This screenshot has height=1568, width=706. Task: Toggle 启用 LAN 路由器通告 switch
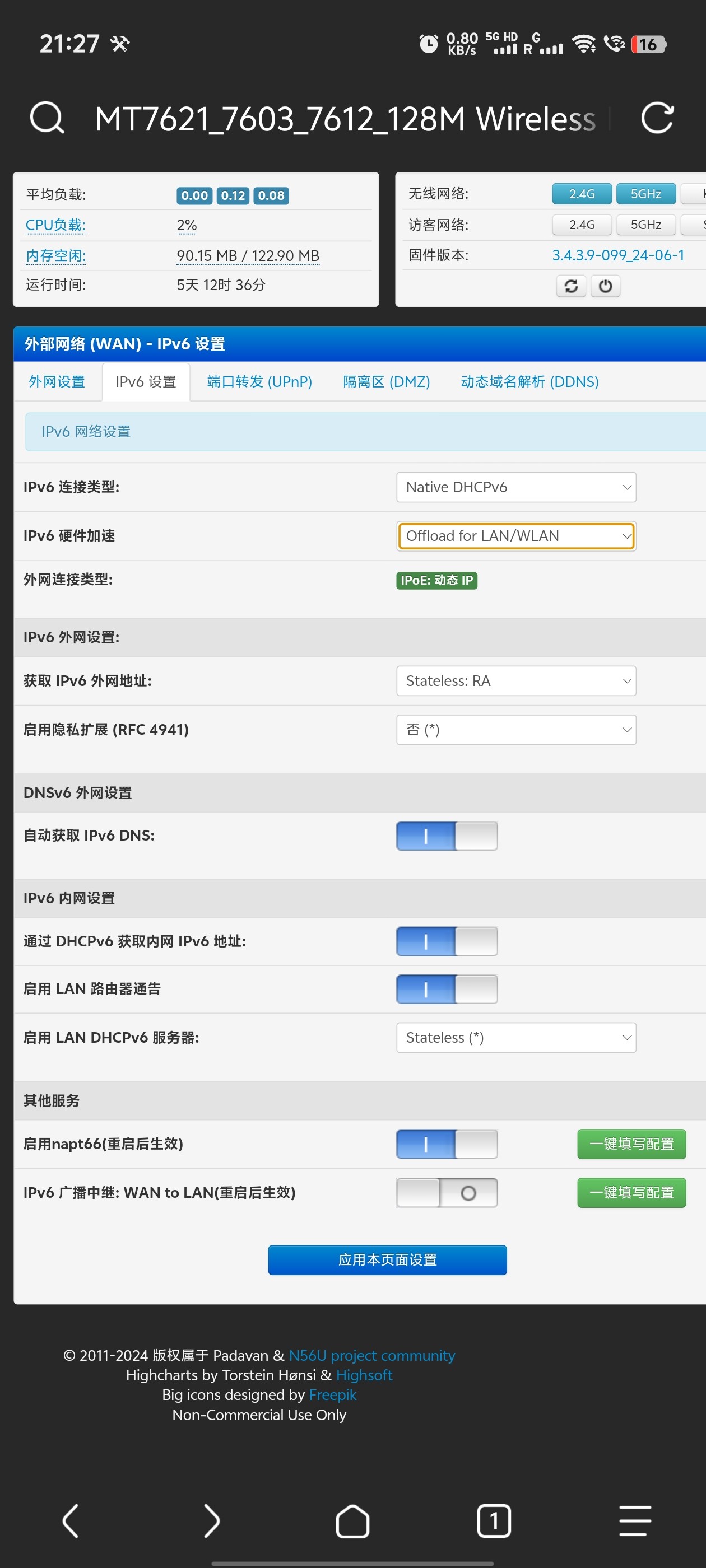447,989
